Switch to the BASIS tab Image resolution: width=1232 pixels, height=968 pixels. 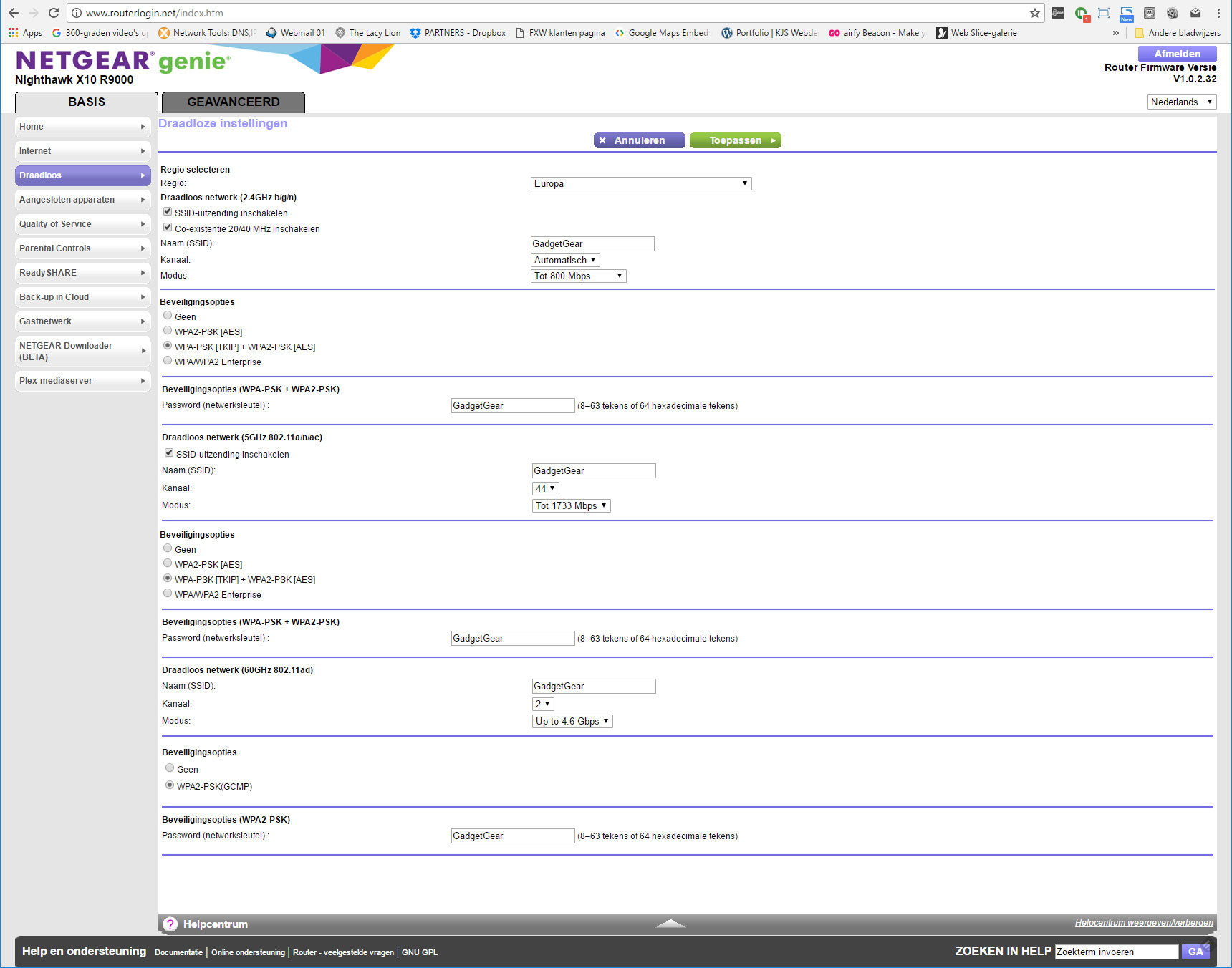[87, 102]
